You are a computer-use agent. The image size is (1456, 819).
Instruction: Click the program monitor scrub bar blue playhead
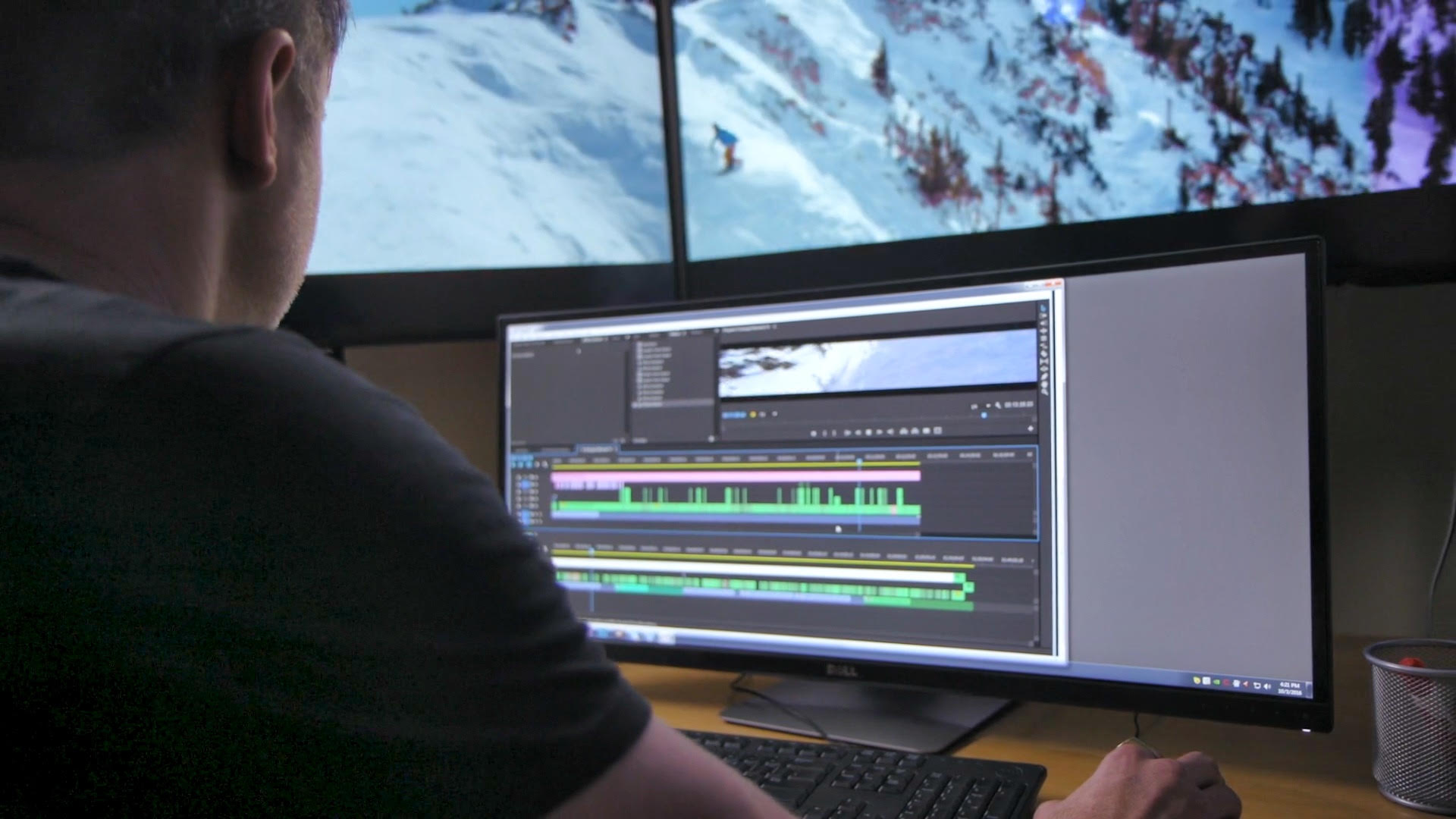click(984, 415)
